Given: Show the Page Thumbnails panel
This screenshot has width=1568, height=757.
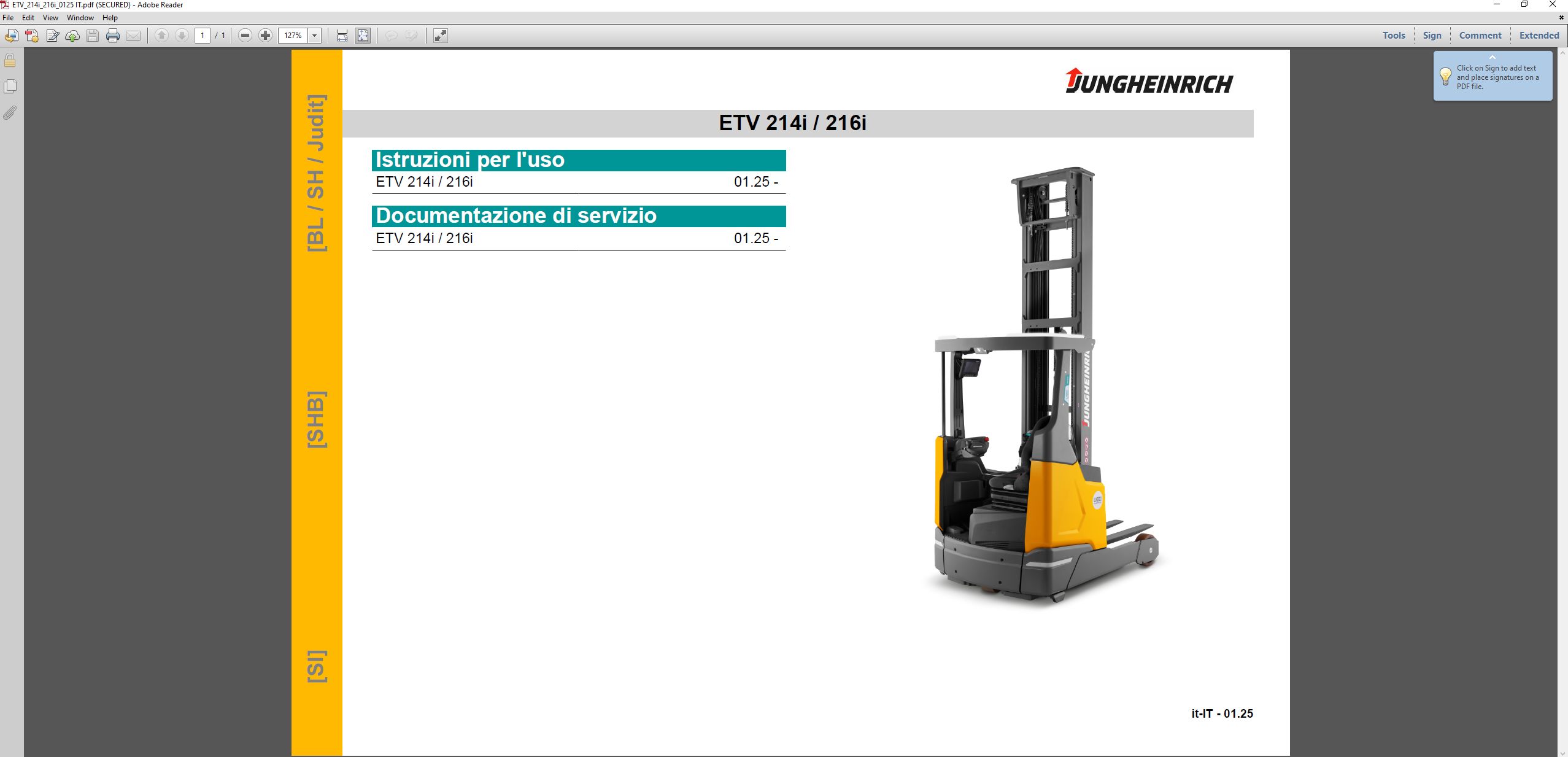Looking at the screenshot, I should (10, 87).
